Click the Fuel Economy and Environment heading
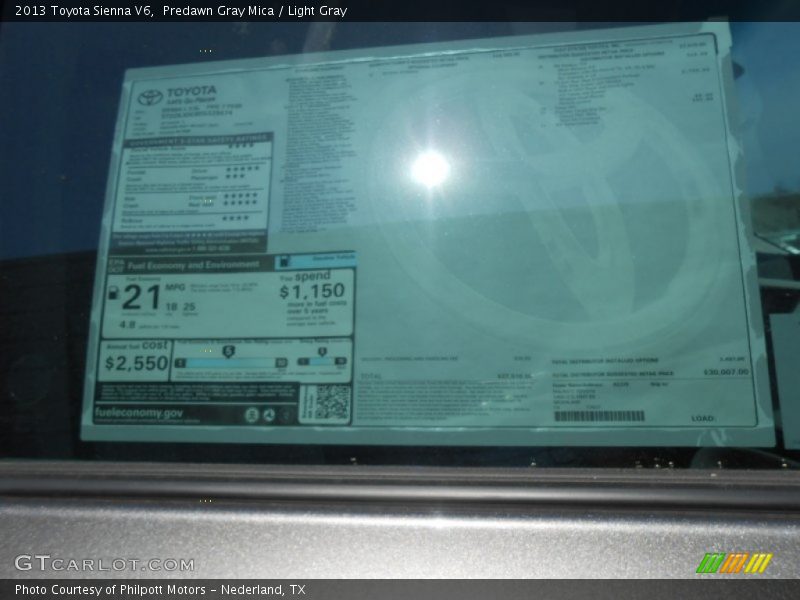The image size is (800, 600). tap(193, 265)
